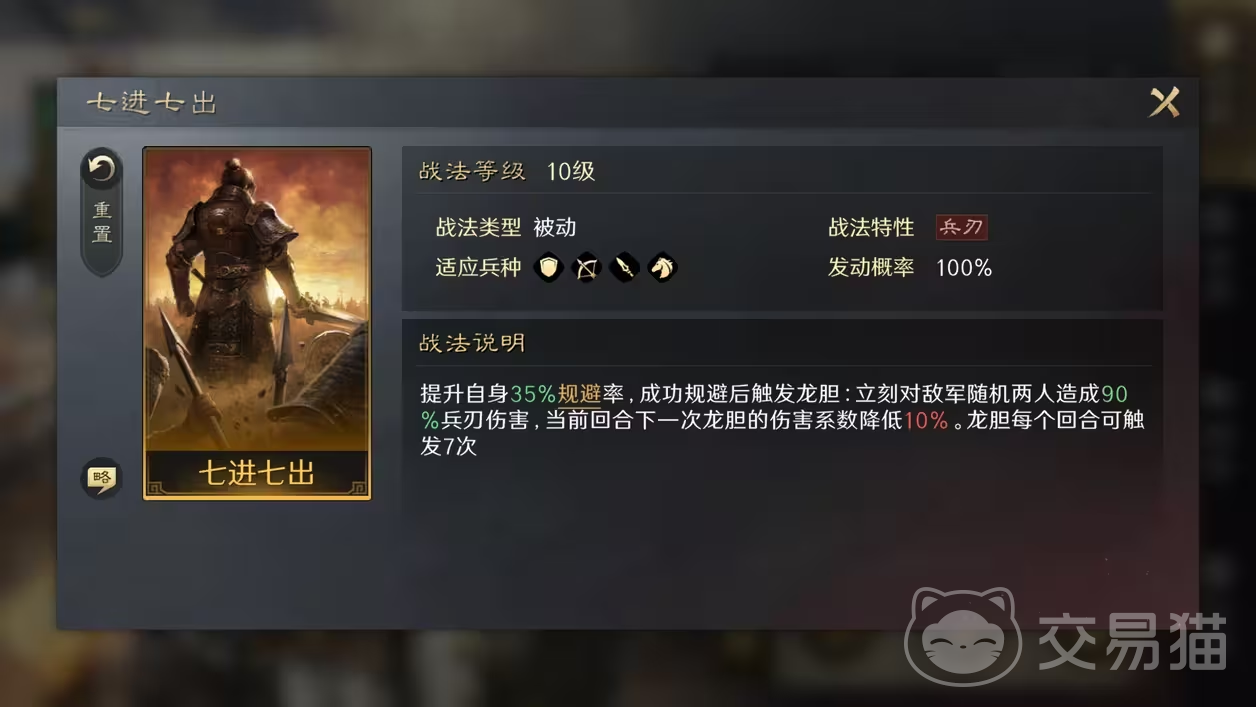The height and width of the screenshot is (707, 1256).
Task: Tap the 被动 tactic type value
Action: click(x=555, y=227)
